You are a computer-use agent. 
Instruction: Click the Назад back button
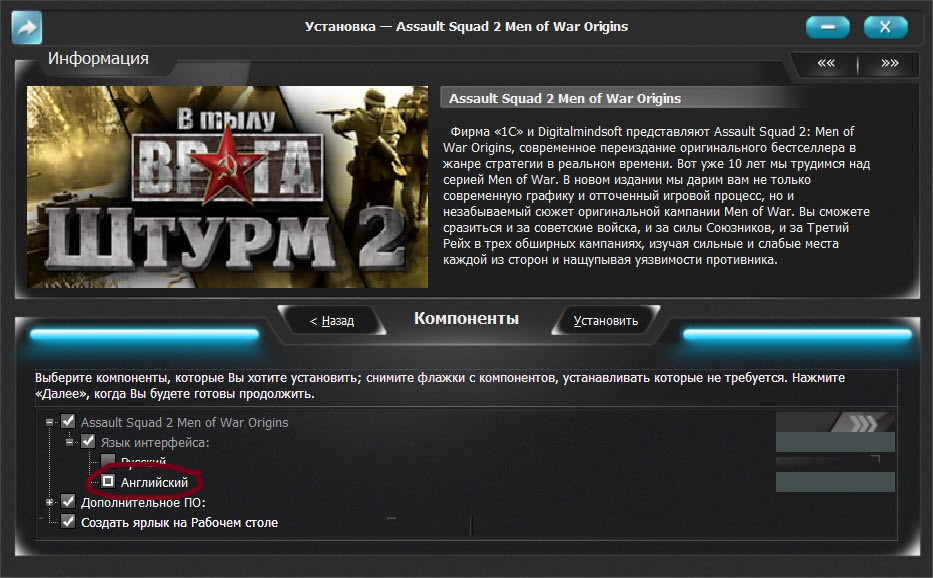(x=331, y=321)
